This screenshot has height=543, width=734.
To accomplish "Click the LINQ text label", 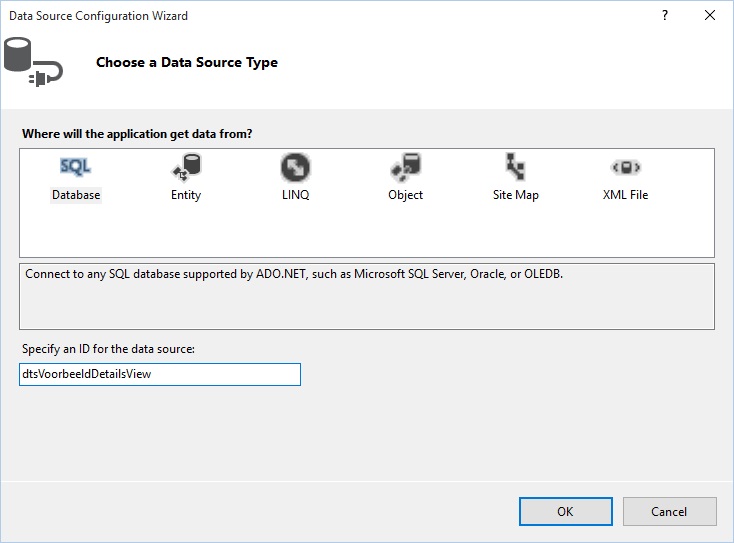I will click(x=295, y=195).
